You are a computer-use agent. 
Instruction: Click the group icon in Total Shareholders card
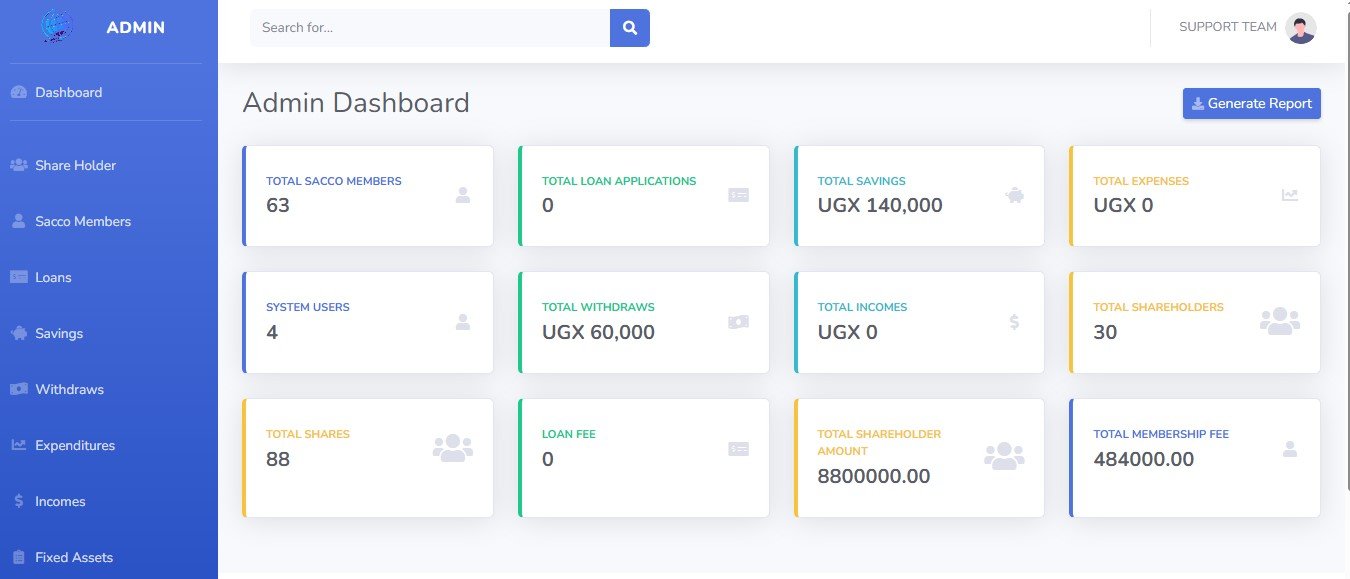[1279, 321]
